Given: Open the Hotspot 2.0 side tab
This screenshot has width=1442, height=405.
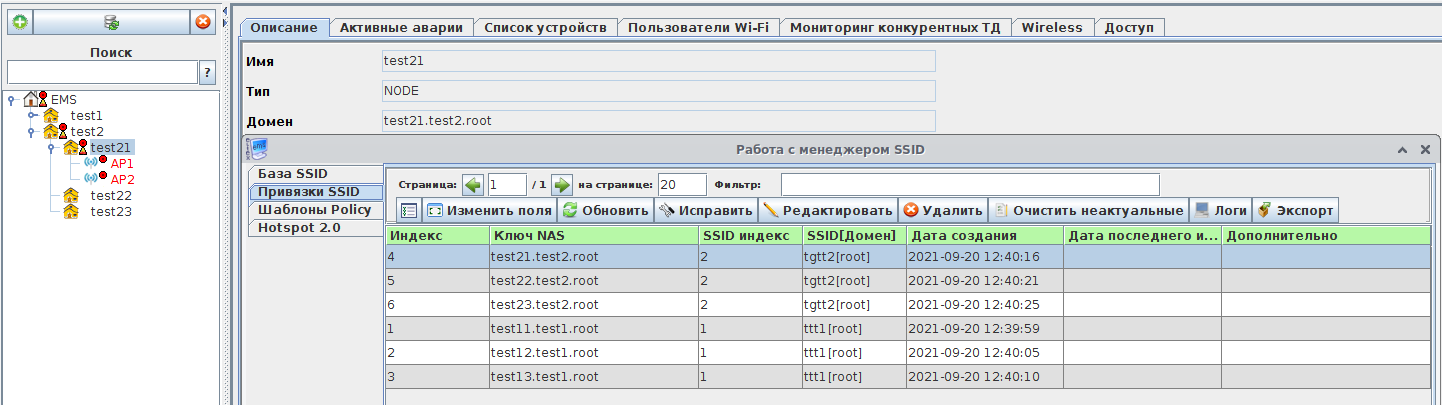Looking at the screenshot, I should tap(315, 228).
